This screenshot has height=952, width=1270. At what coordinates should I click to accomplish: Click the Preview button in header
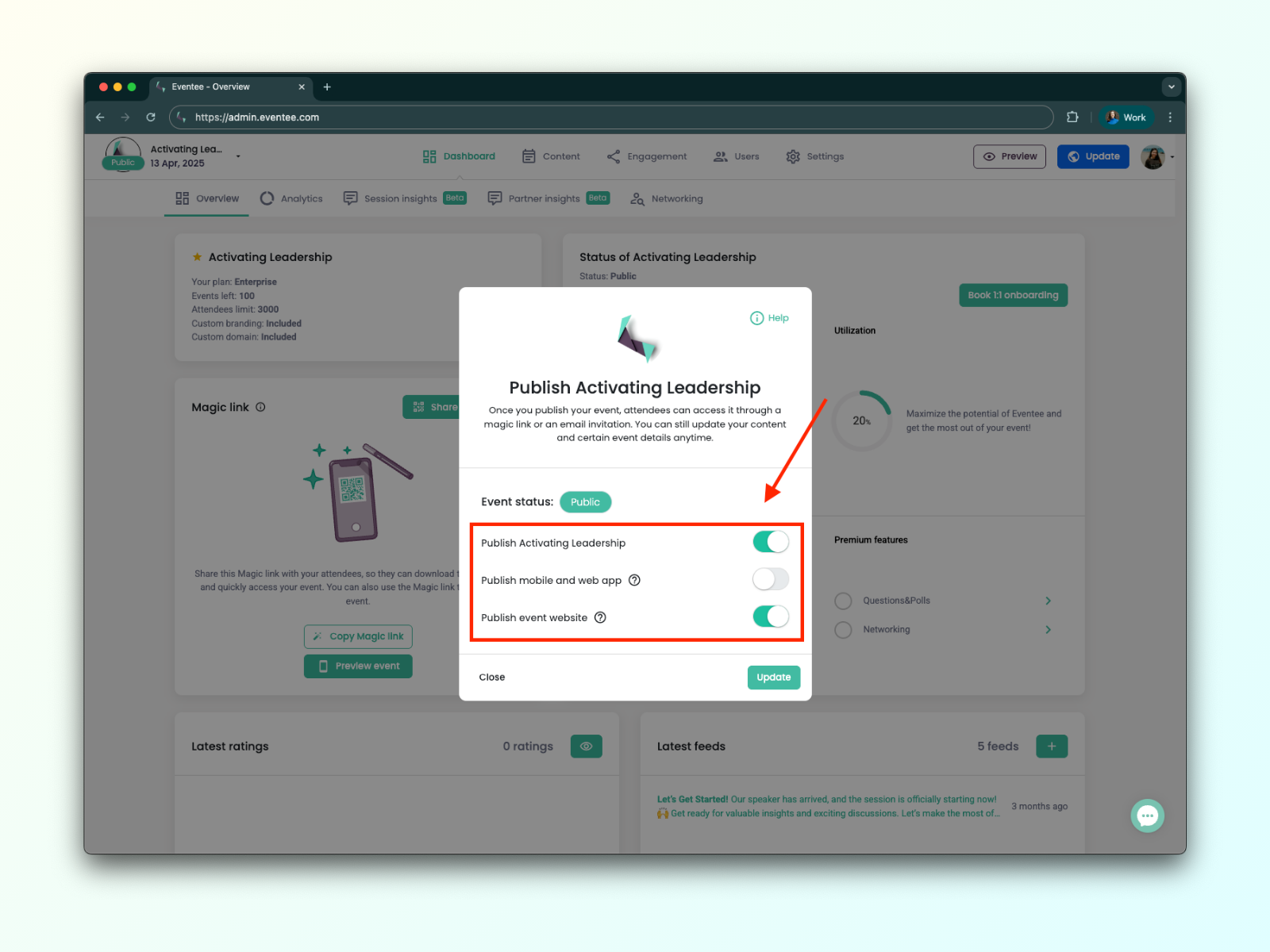[1010, 156]
